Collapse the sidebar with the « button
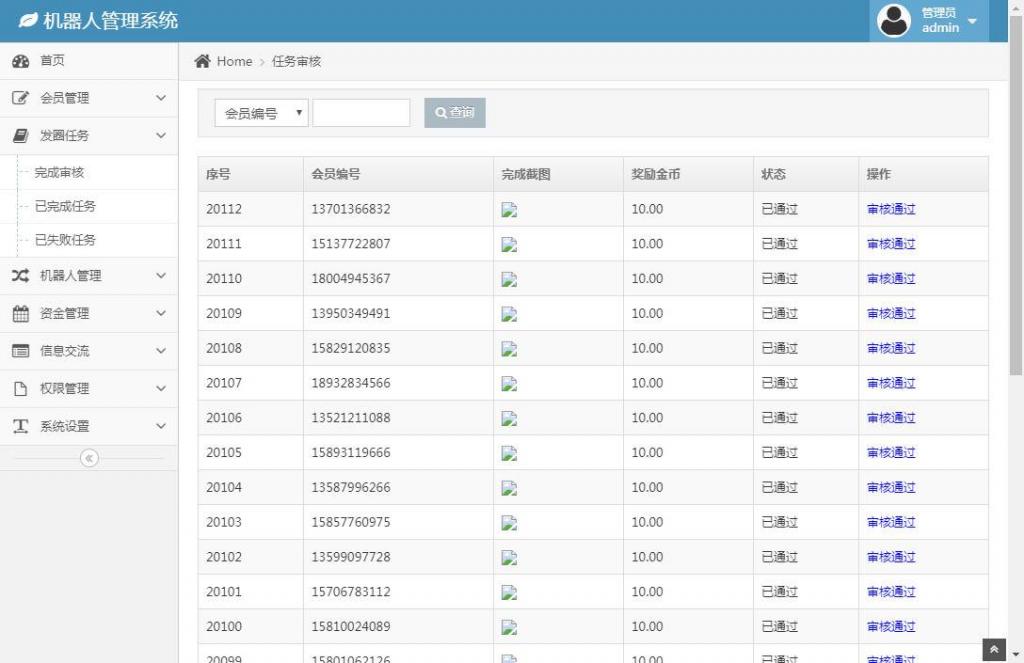The width and height of the screenshot is (1024, 663). point(89,458)
